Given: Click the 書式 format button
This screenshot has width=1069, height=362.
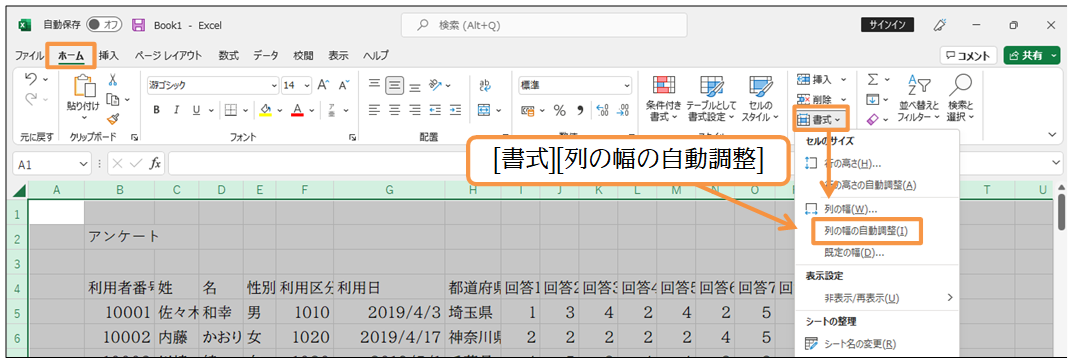Looking at the screenshot, I should pos(821,120).
